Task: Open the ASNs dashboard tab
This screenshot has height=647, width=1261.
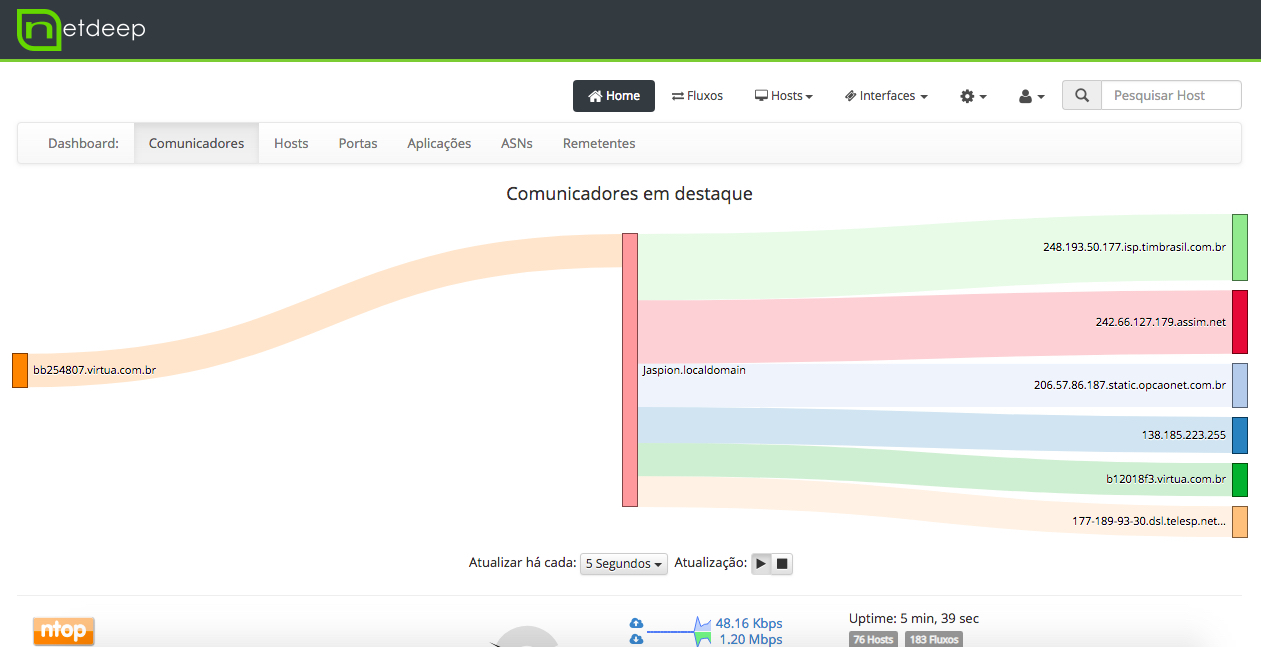Action: click(x=517, y=143)
